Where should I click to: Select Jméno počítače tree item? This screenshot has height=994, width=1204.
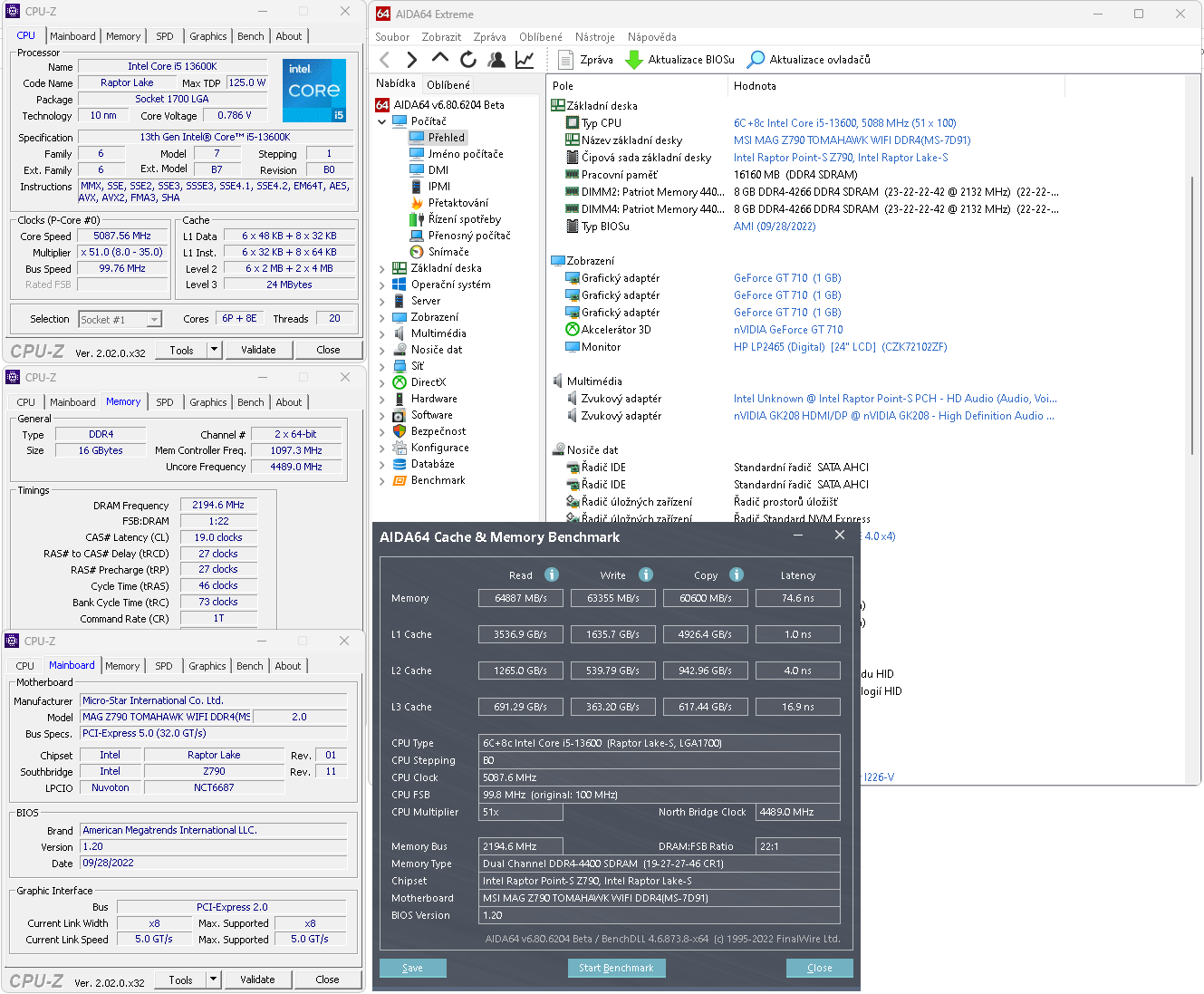point(466,154)
